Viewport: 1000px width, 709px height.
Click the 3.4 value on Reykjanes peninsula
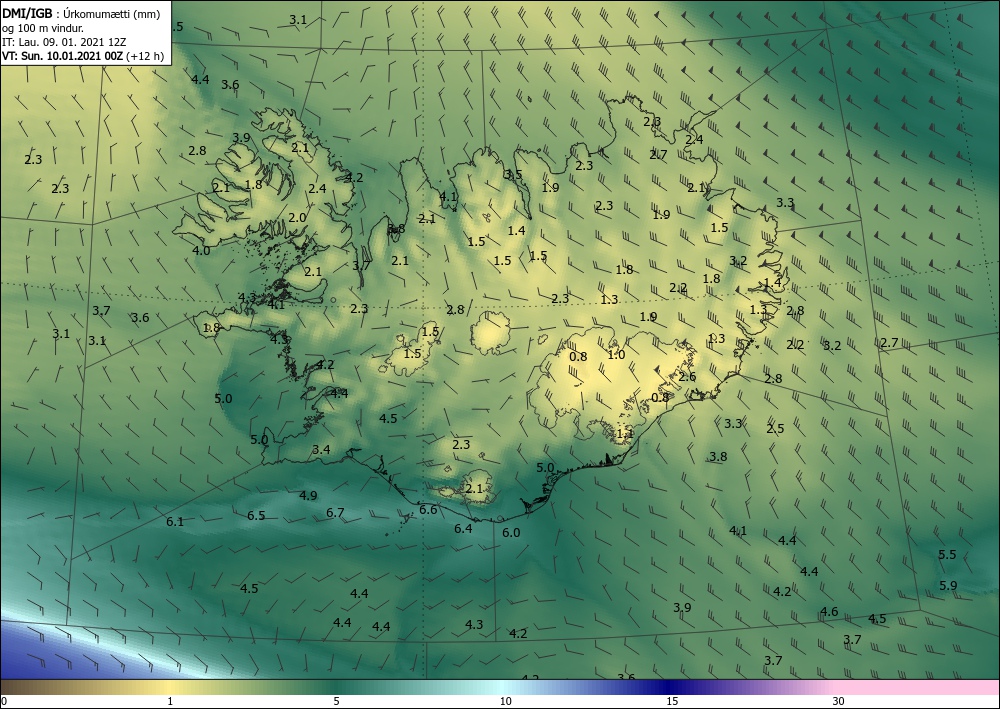(x=321, y=450)
